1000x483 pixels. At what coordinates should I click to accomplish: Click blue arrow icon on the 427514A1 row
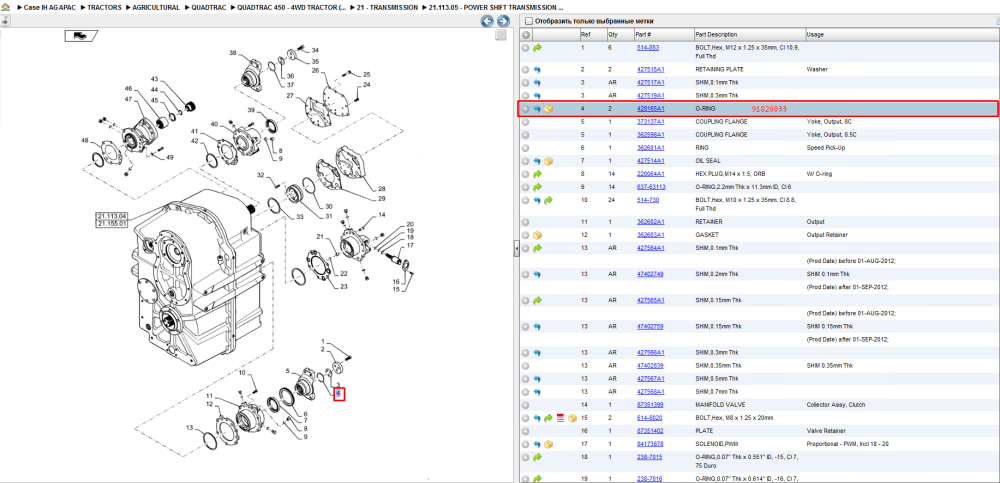point(537,161)
